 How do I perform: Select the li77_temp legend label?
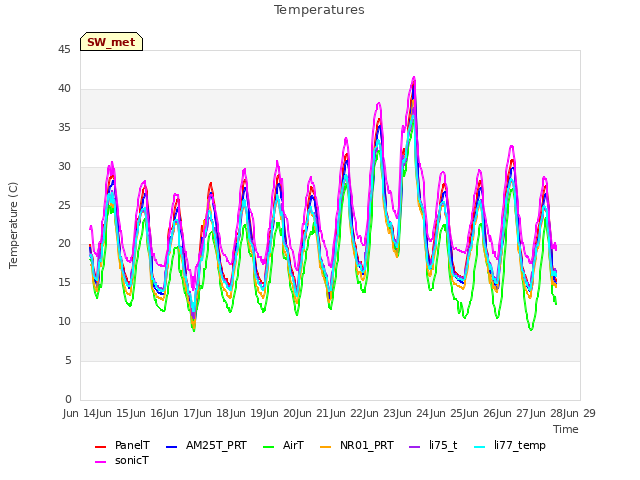tap(520, 446)
